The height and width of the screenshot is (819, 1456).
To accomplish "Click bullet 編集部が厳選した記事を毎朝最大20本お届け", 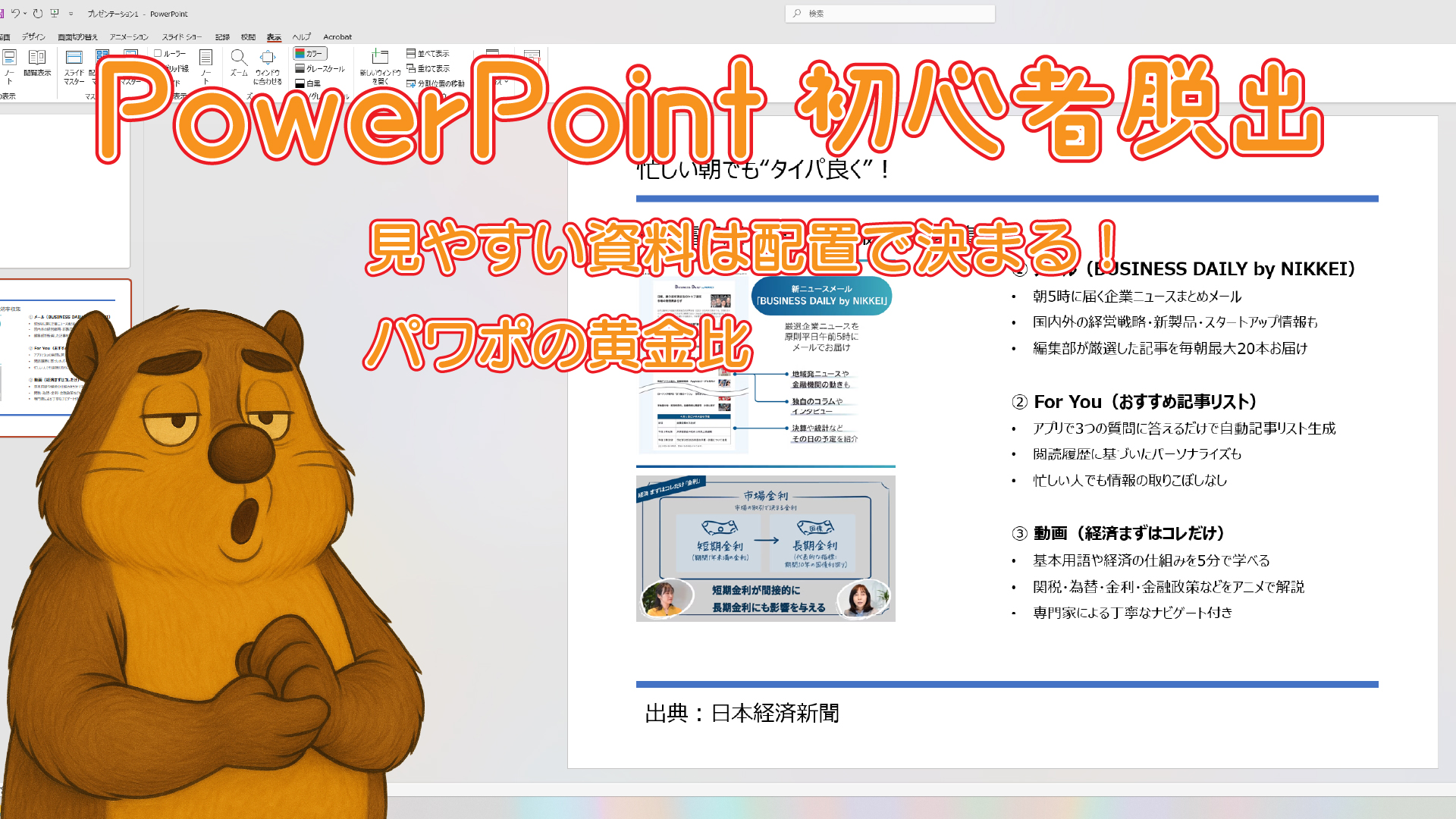I will [x=1170, y=348].
